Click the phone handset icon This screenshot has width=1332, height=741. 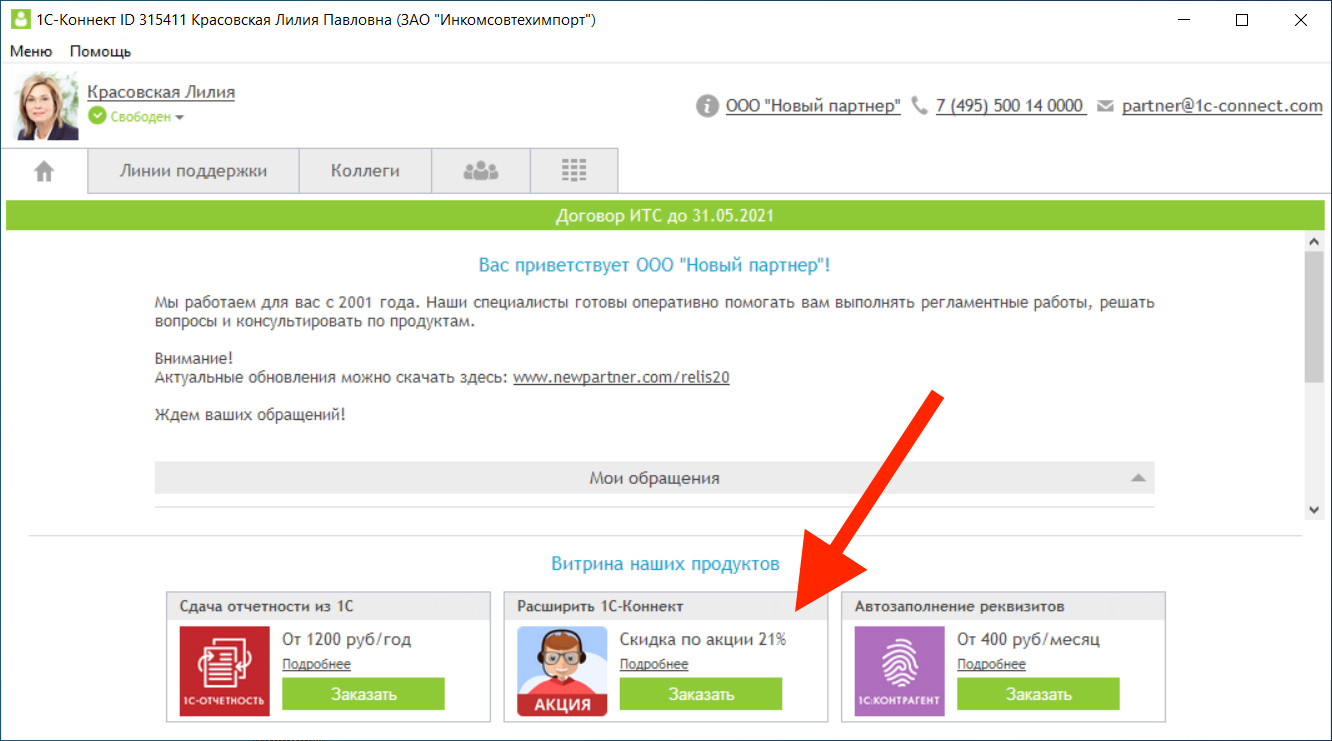pos(920,106)
